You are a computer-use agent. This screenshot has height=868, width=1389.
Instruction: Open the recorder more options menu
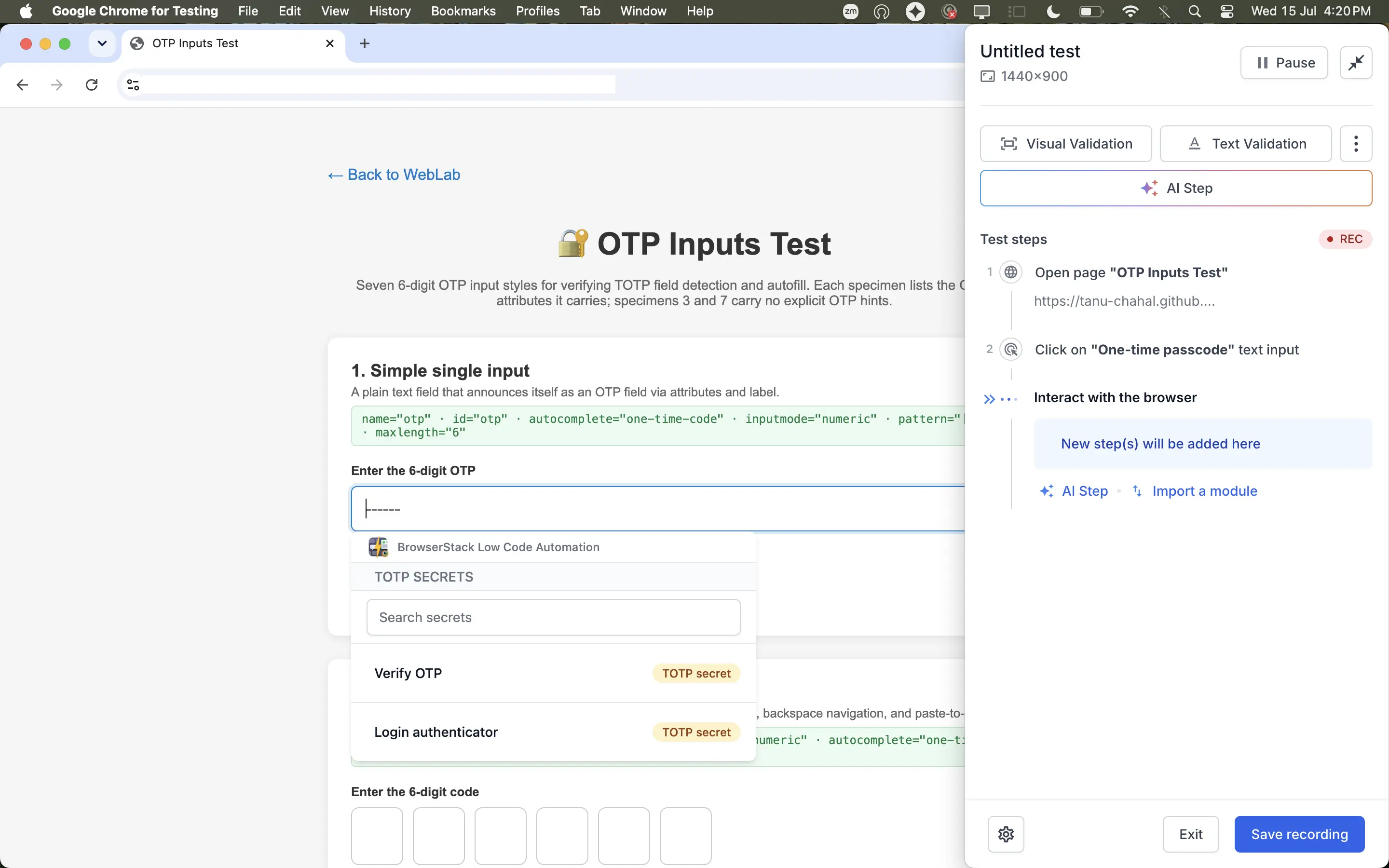click(1356, 144)
